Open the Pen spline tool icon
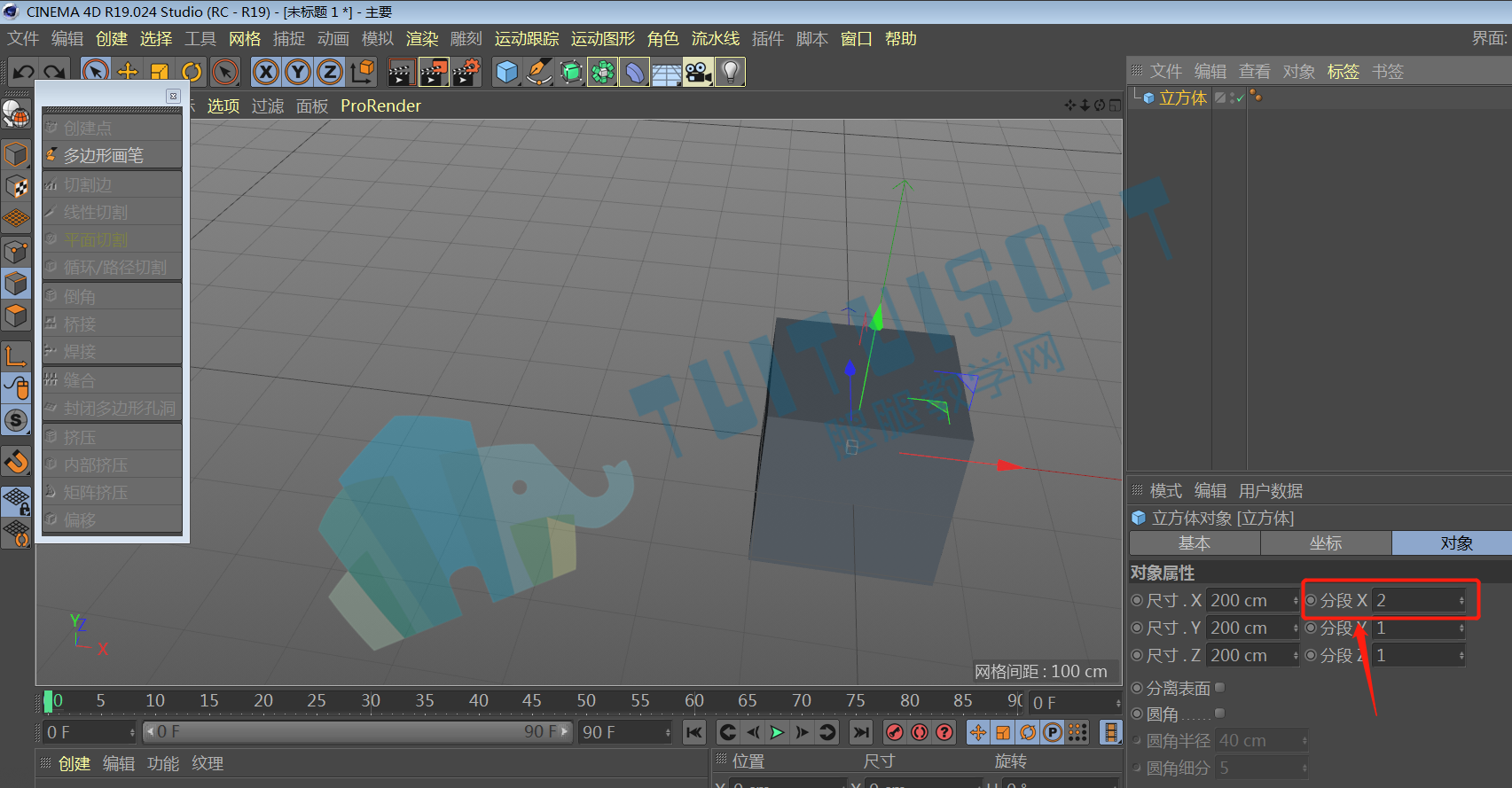This screenshot has width=1512, height=788. [539, 72]
